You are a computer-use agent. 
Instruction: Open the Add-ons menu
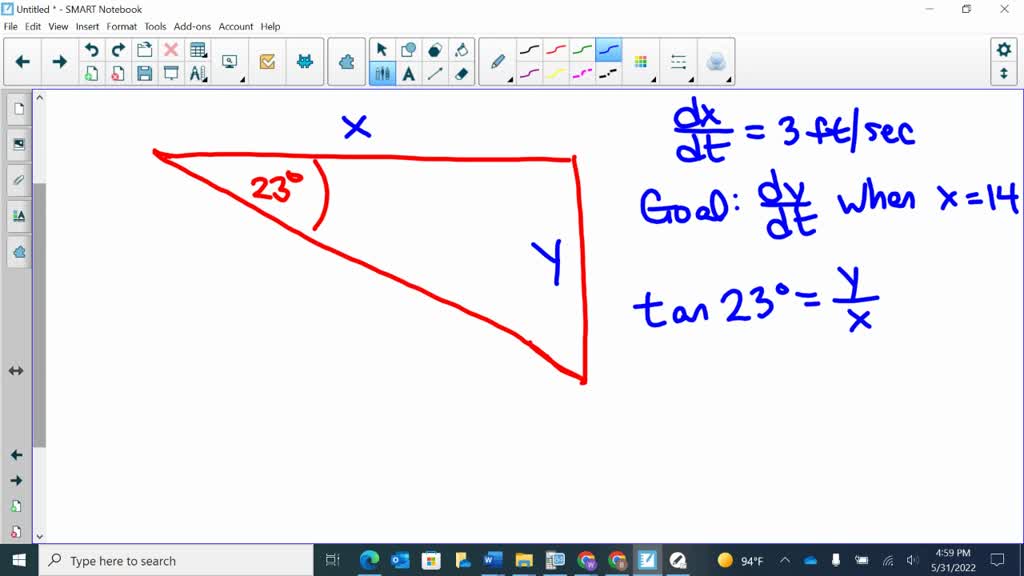click(x=192, y=27)
